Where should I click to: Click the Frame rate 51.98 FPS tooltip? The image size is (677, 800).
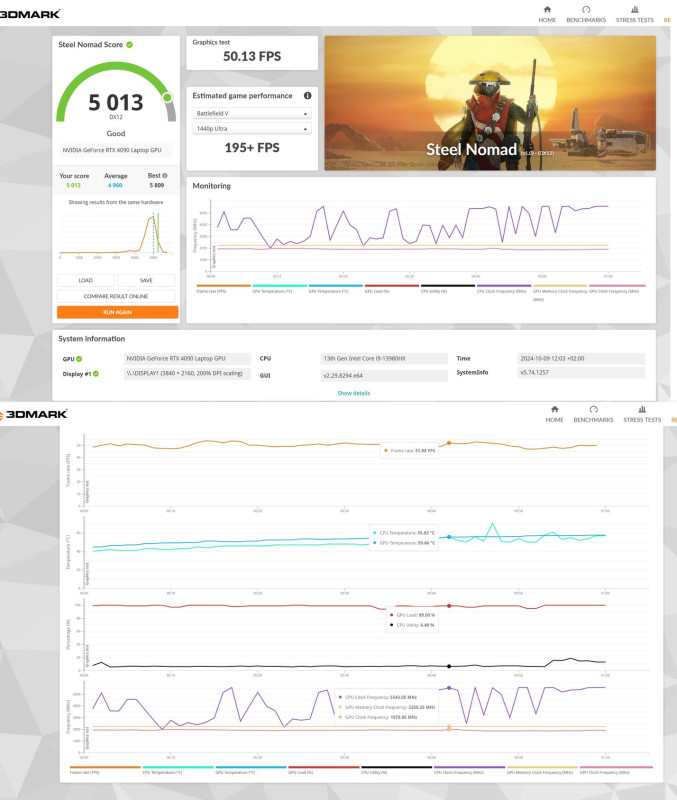point(409,451)
